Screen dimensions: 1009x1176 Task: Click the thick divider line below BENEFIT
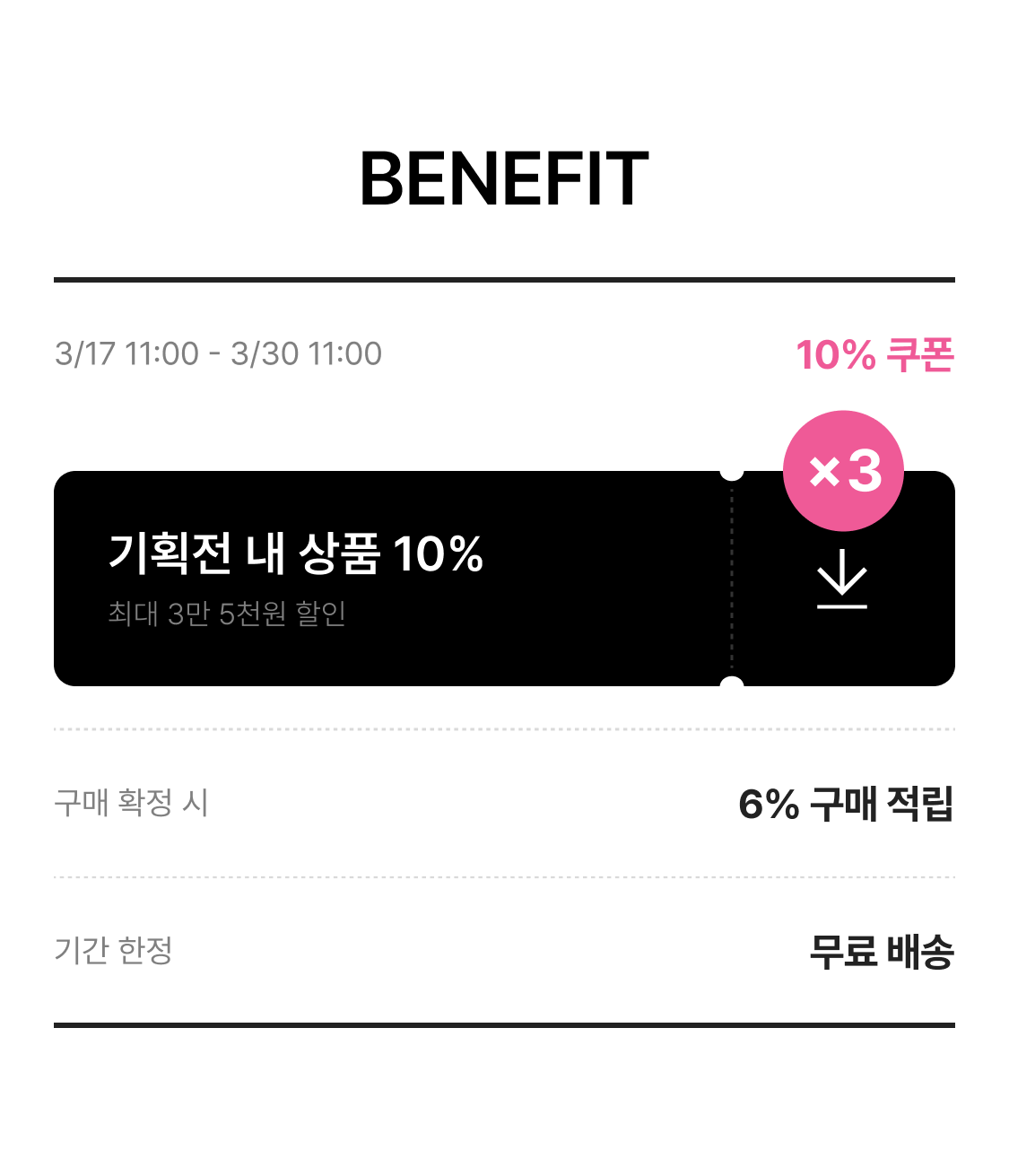504,280
